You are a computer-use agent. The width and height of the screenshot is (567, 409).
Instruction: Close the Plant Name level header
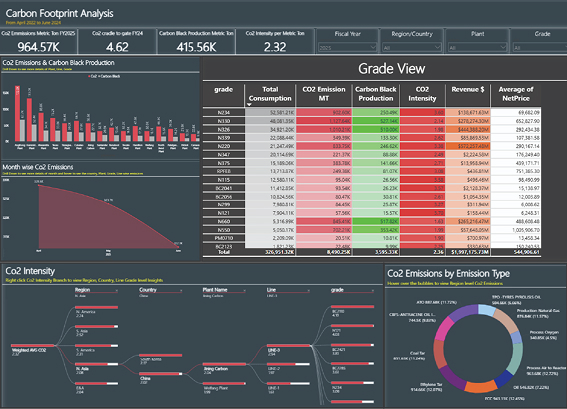tap(244, 290)
